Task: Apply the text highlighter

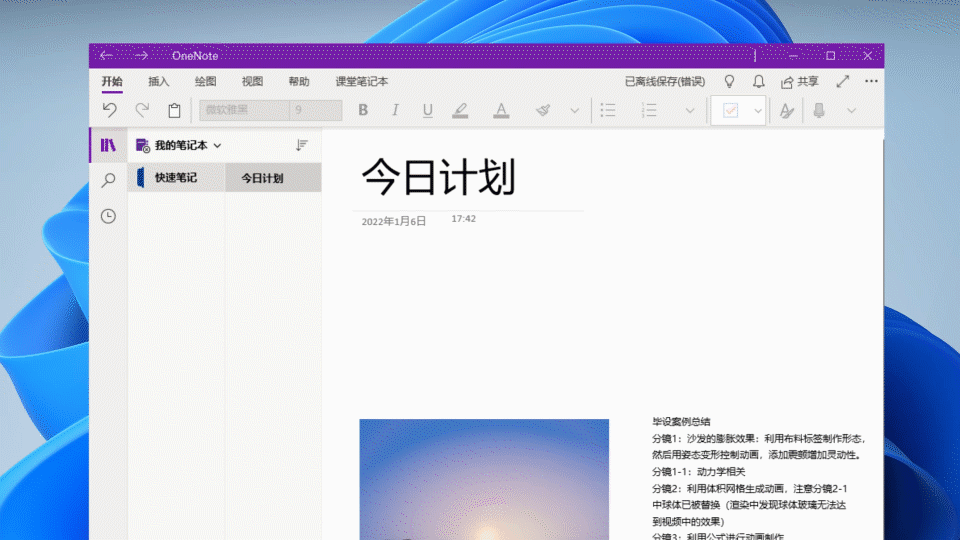Action: (x=460, y=110)
